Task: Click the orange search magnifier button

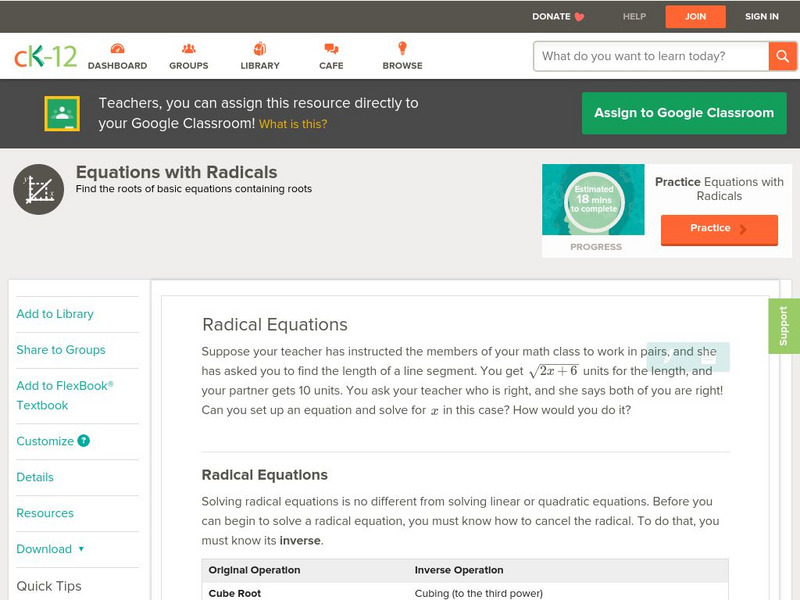Action: pyautogui.click(x=783, y=56)
